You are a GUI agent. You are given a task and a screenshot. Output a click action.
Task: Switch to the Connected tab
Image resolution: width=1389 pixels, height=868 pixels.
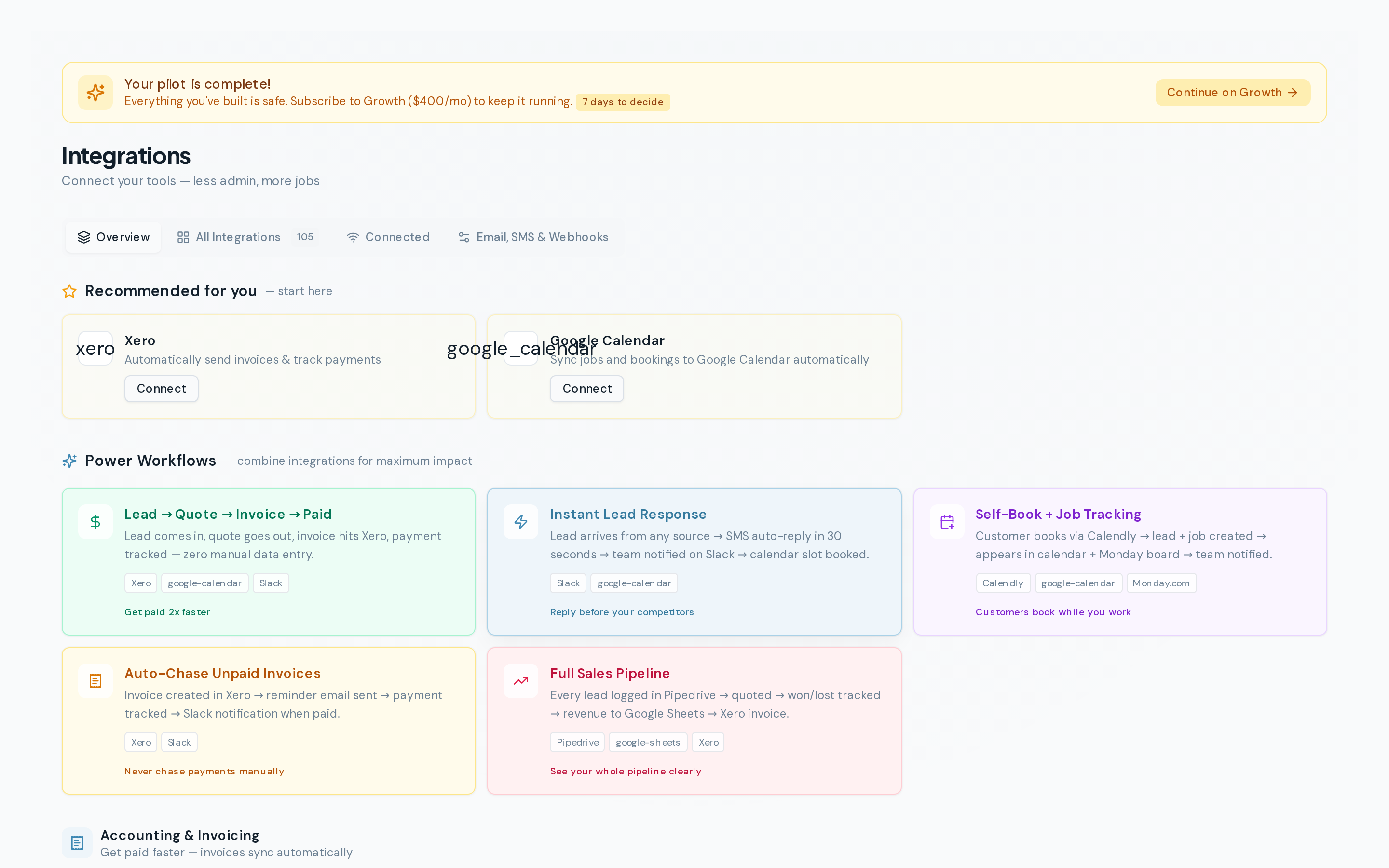[x=388, y=237]
